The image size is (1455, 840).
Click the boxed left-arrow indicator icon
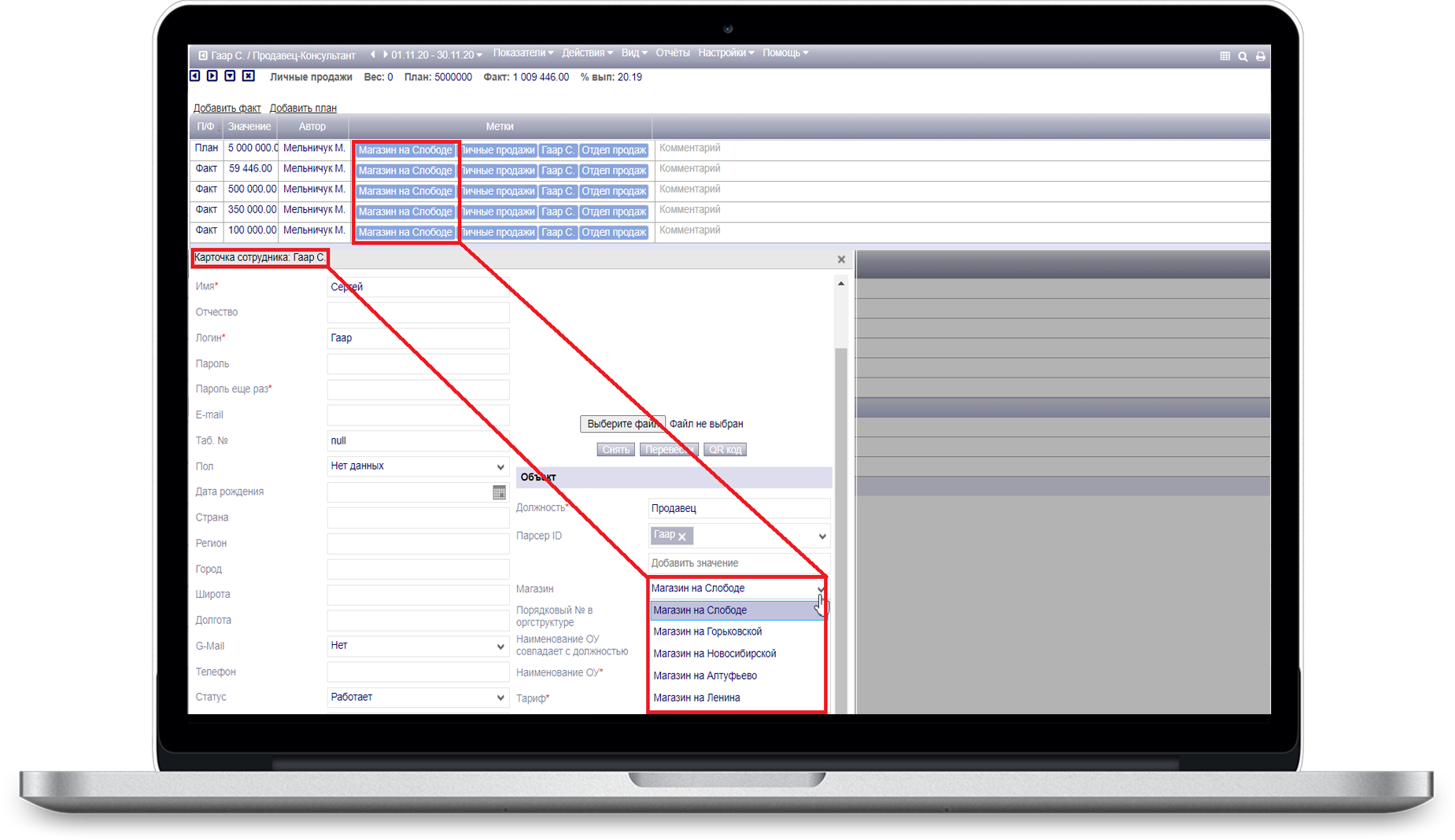point(195,76)
